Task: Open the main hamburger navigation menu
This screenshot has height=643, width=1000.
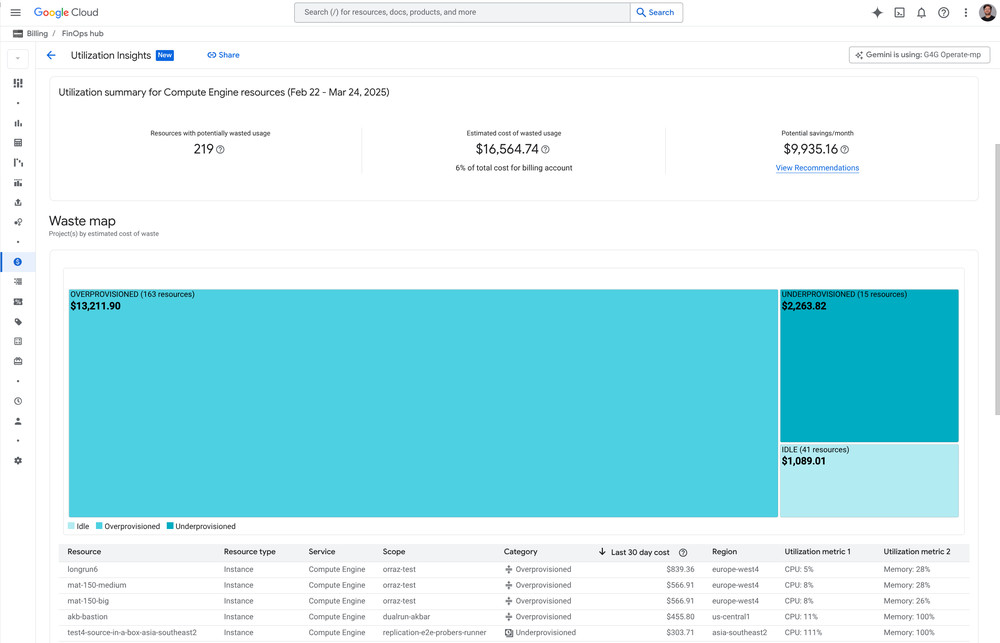Action: coord(15,13)
